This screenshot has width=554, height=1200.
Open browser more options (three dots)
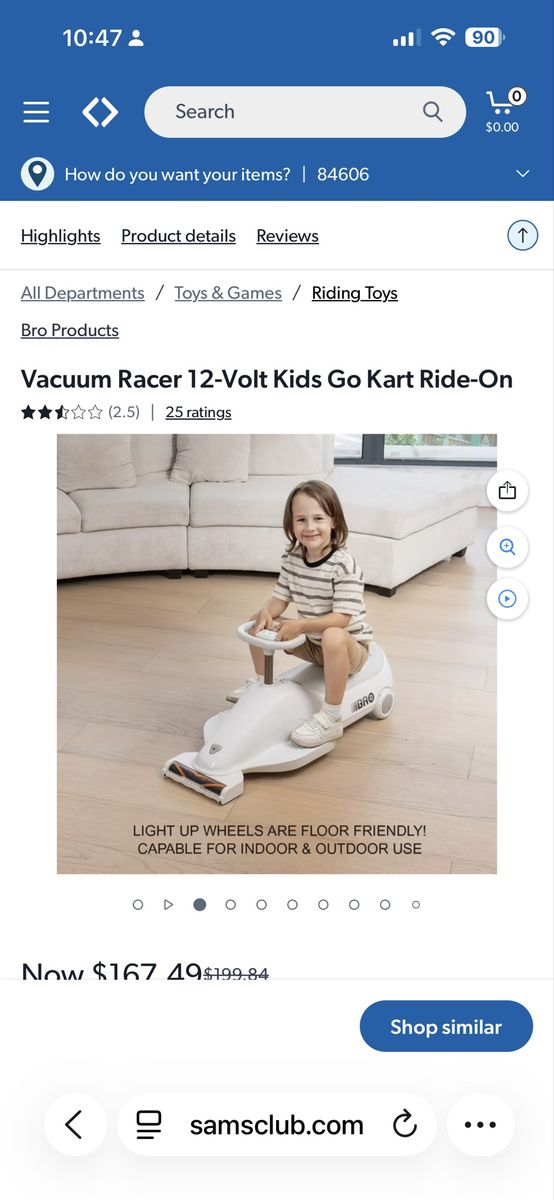(480, 1125)
